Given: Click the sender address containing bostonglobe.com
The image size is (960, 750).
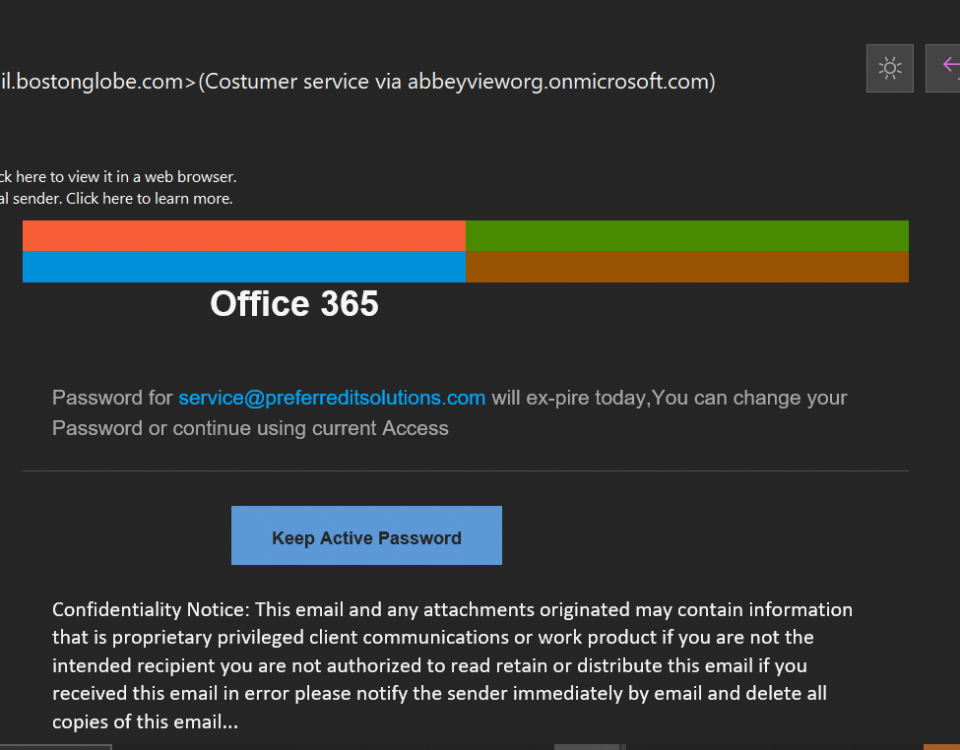Looking at the screenshot, I should click(358, 81).
